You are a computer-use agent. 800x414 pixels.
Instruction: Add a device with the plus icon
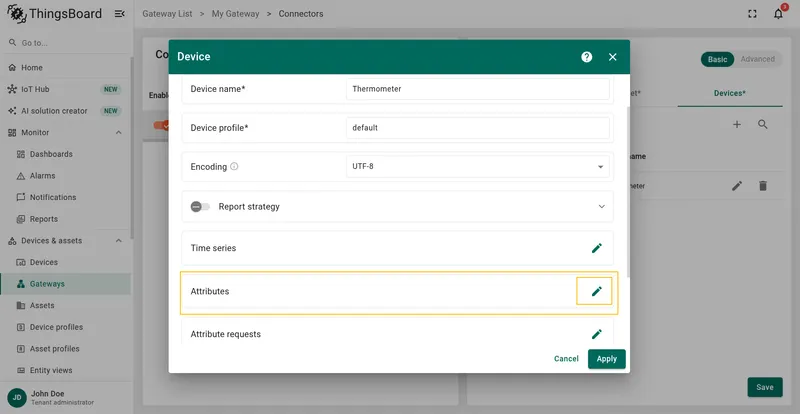pos(737,124)
